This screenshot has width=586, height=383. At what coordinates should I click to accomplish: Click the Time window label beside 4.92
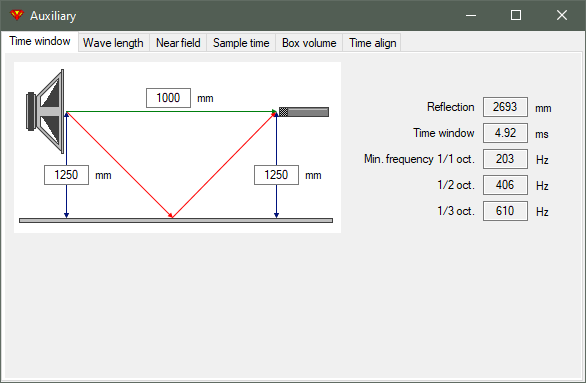pyautogui.click(x=444, y=133)
